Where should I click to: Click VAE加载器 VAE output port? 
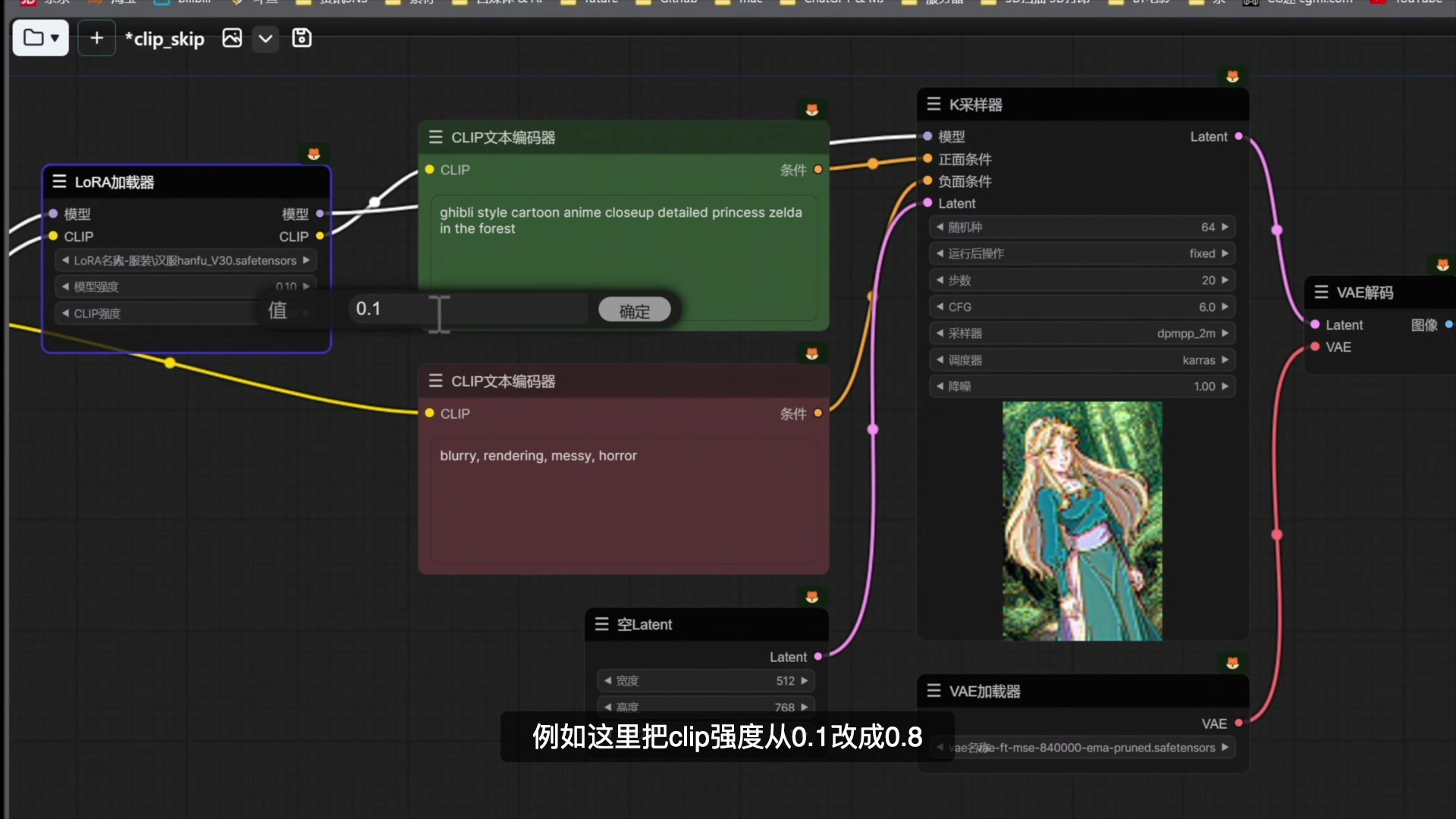click(x=1238, y=723)
